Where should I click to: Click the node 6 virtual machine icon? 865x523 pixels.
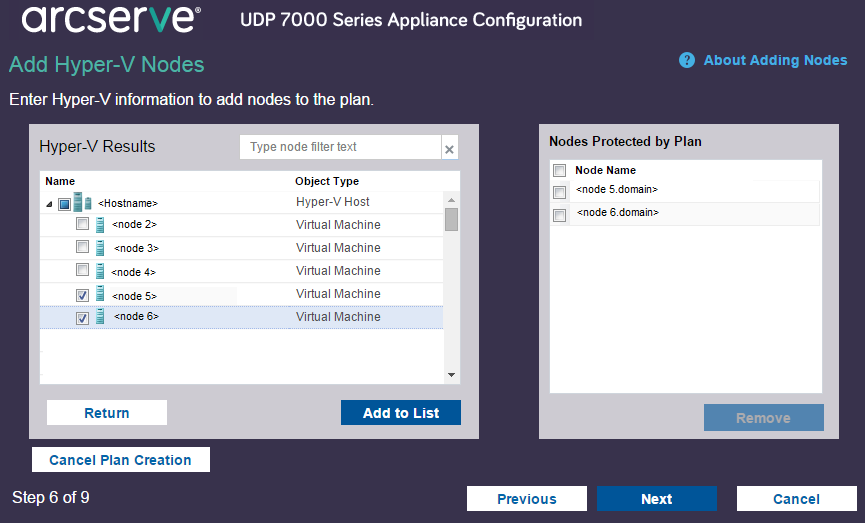tap(100, 317)
